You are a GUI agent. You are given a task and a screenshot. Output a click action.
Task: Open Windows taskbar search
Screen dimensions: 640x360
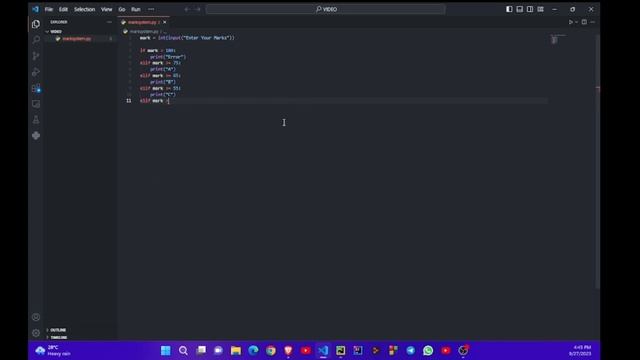click(183, 351)
